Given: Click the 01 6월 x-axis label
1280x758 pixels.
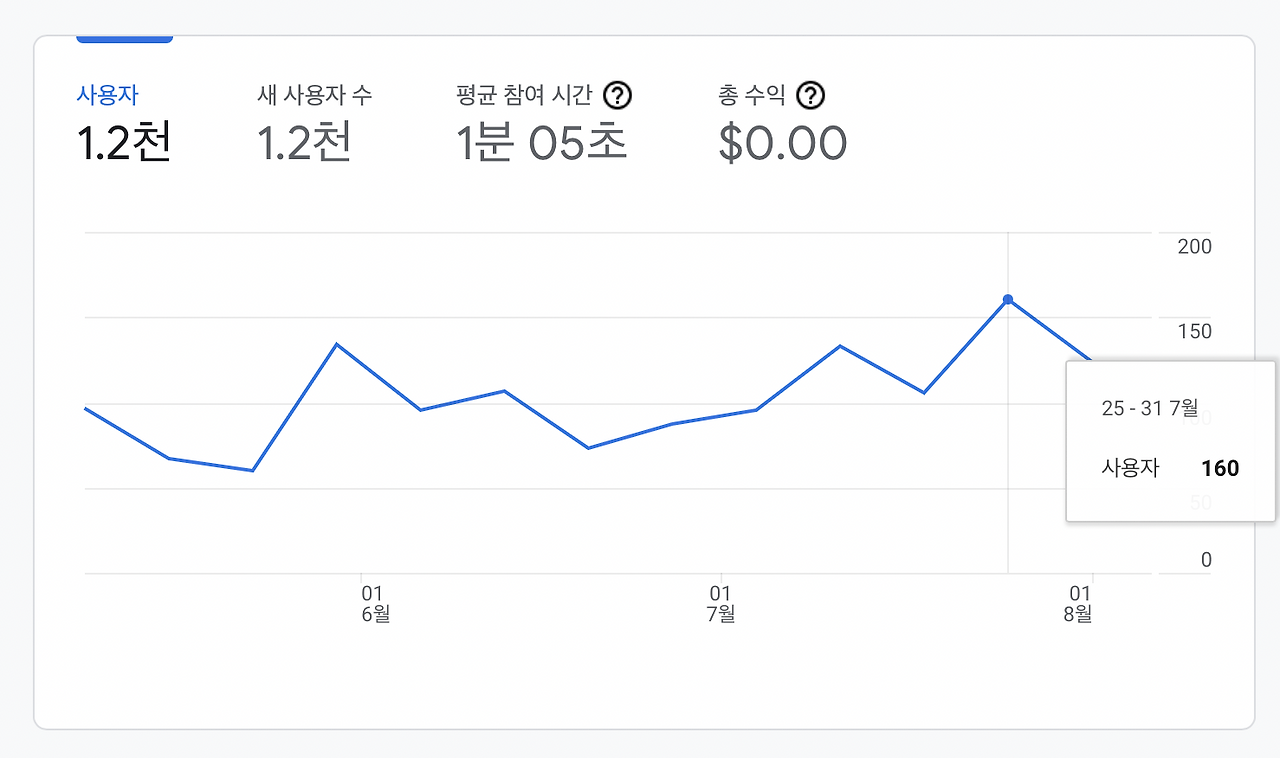Looking at the screenshot, I should 374,604.
